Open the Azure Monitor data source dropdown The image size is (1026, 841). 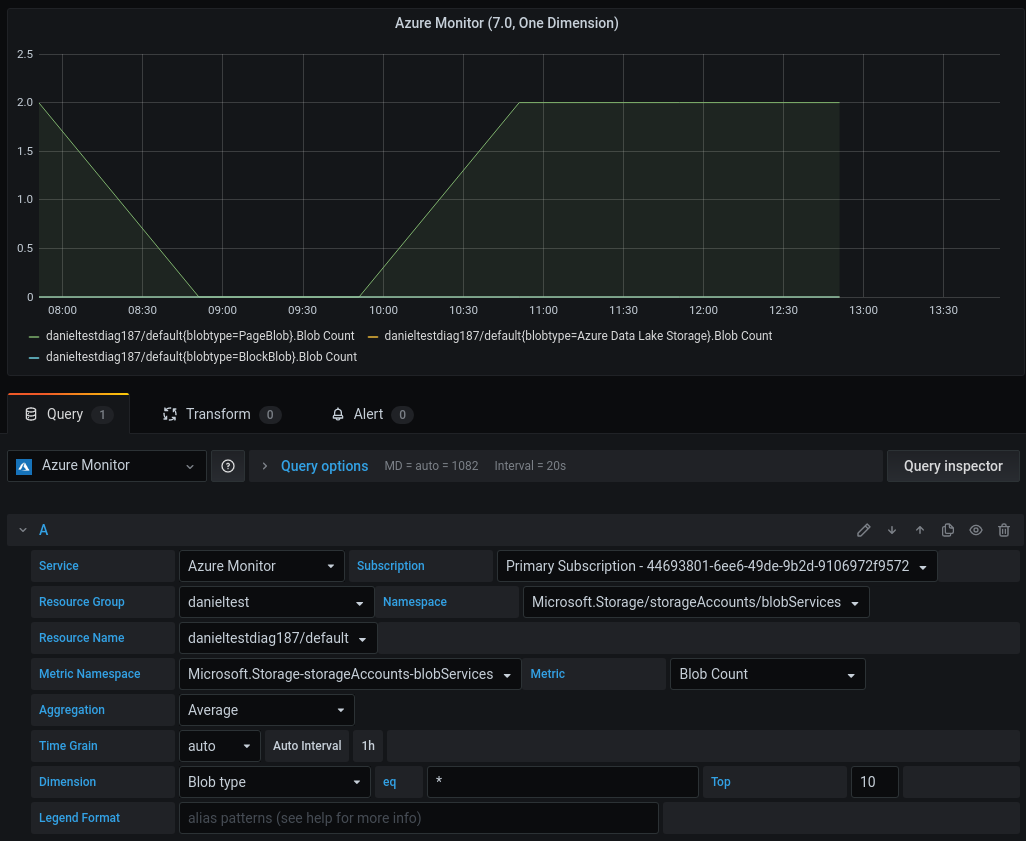[107, 466]
